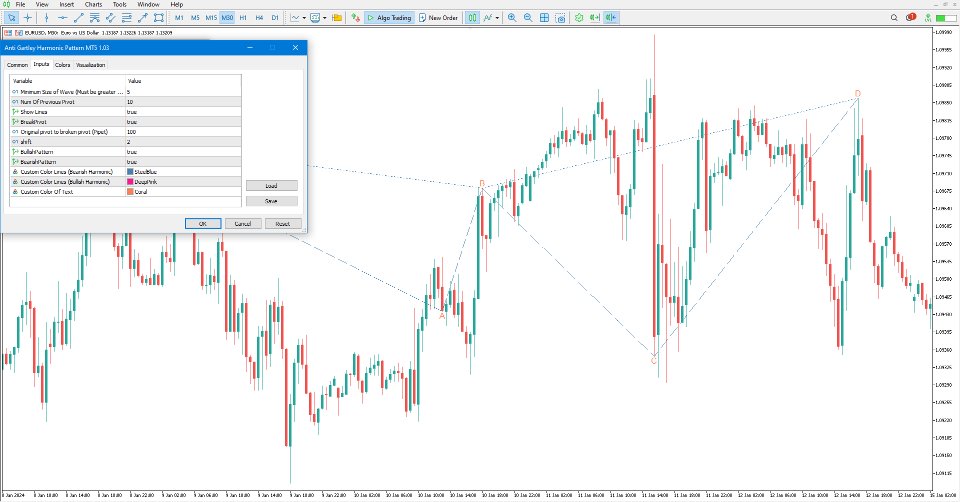
Task: Toggle Algo Trading on
Action: tap(389, 18)
